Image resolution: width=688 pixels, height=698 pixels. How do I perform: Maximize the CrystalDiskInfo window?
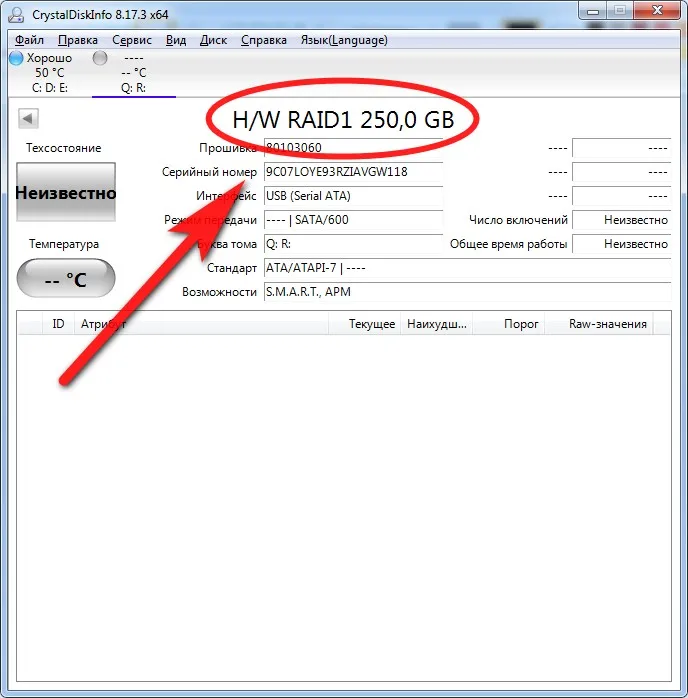pos(620,11)
